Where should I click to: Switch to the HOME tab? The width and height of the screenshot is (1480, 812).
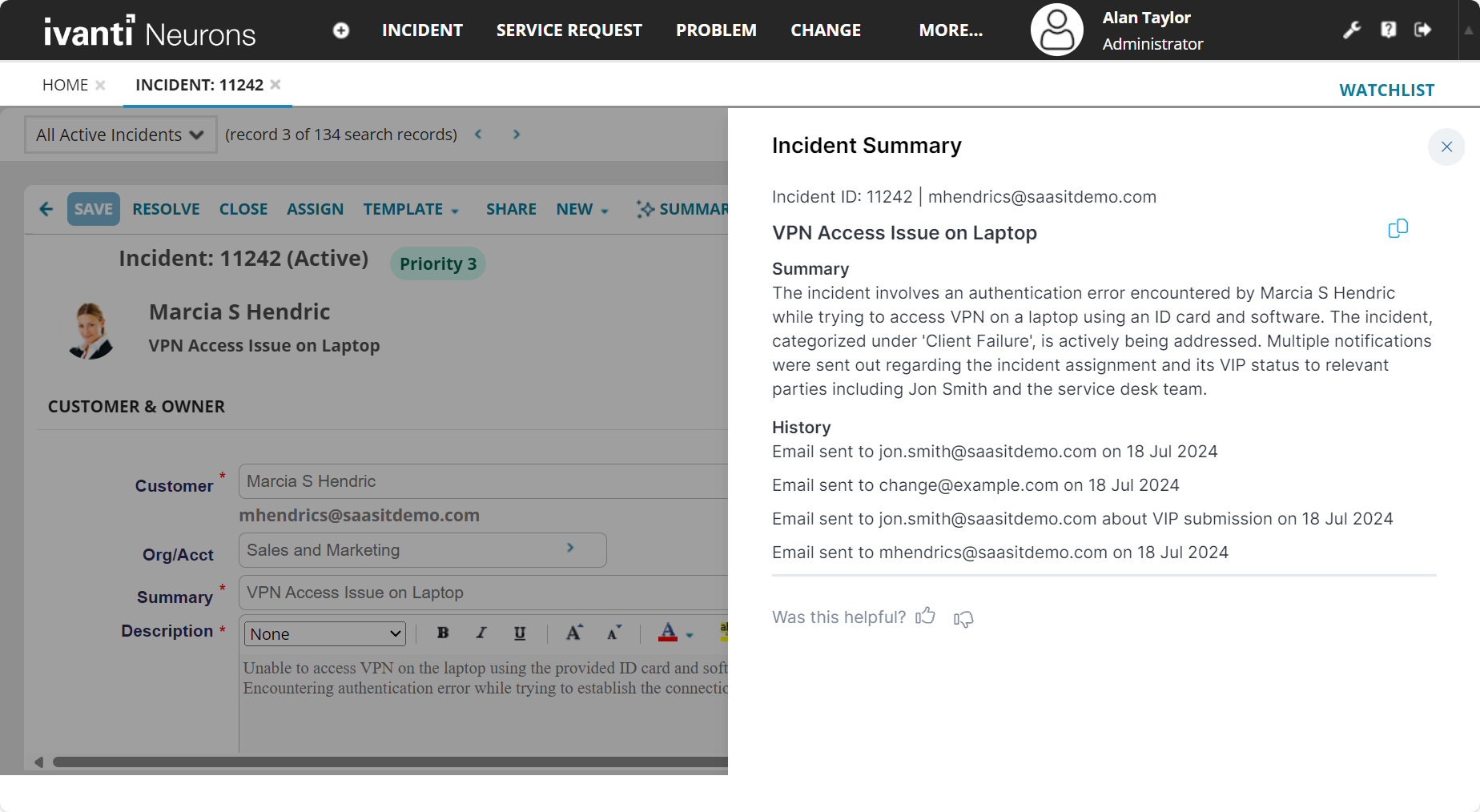(x=66, y=85)
